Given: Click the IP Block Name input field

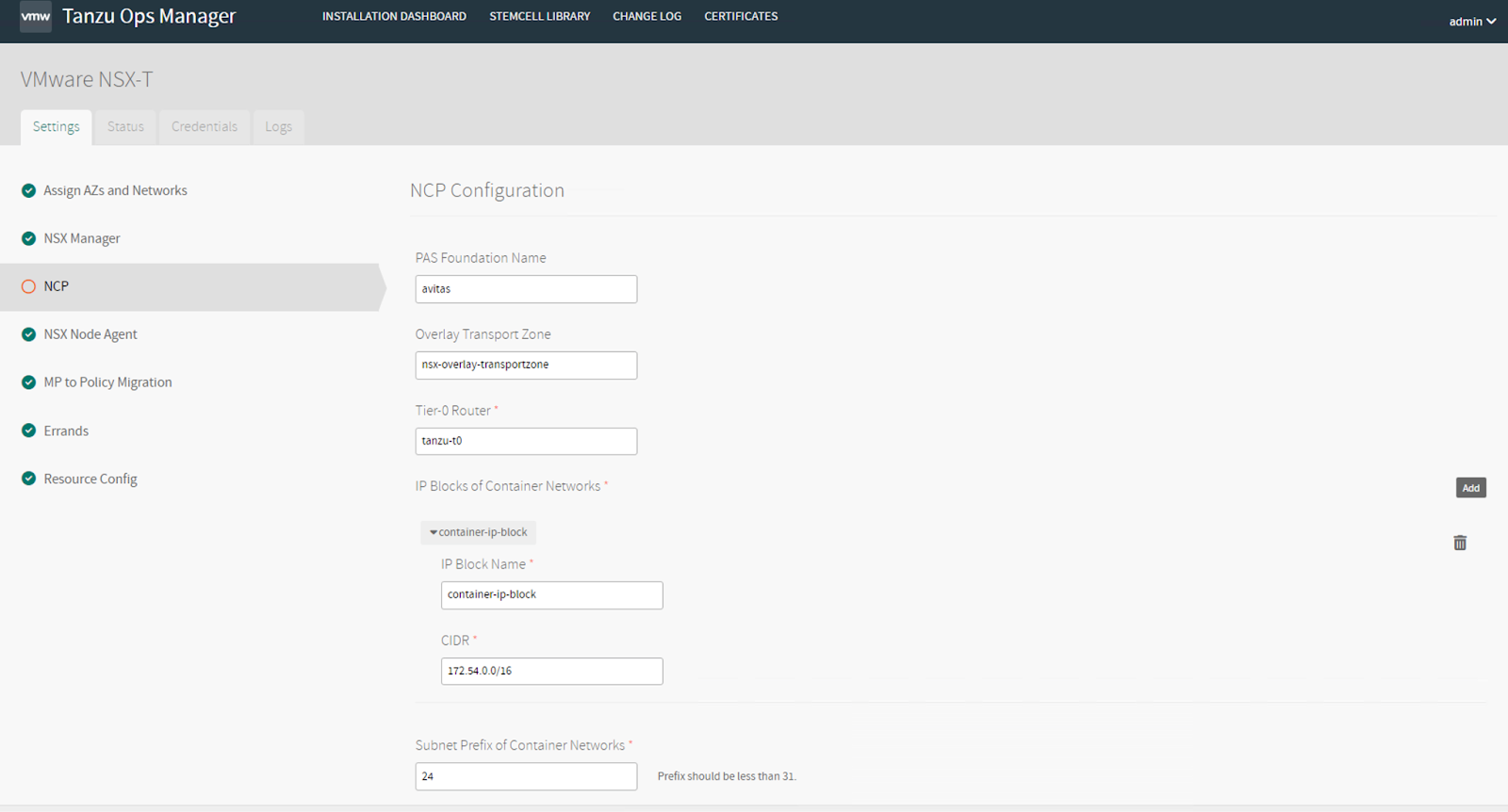Looking at the screenshot, I should pyautogui.click(x=551, y=595).
